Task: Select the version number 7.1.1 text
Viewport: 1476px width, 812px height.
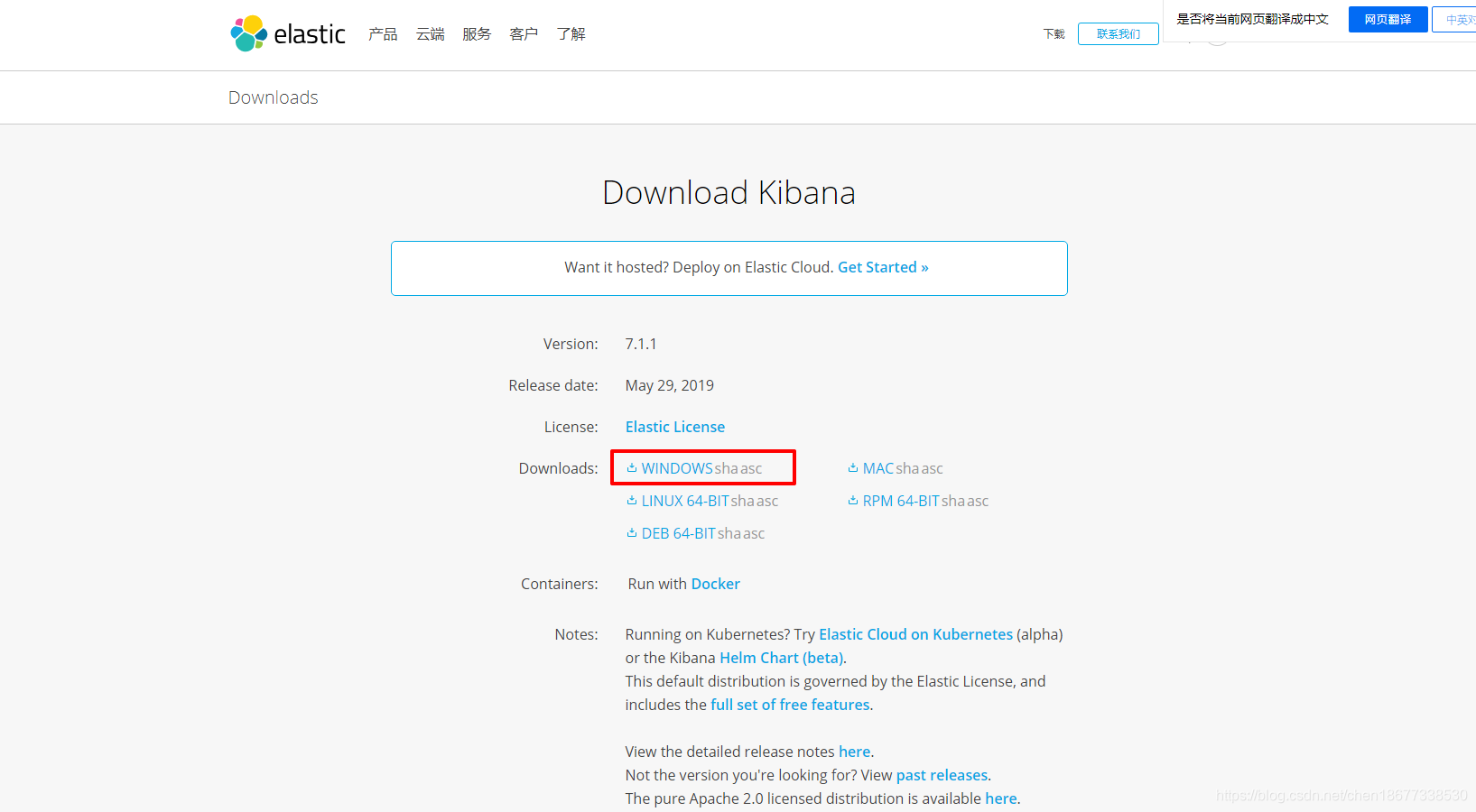Action: 641,344
